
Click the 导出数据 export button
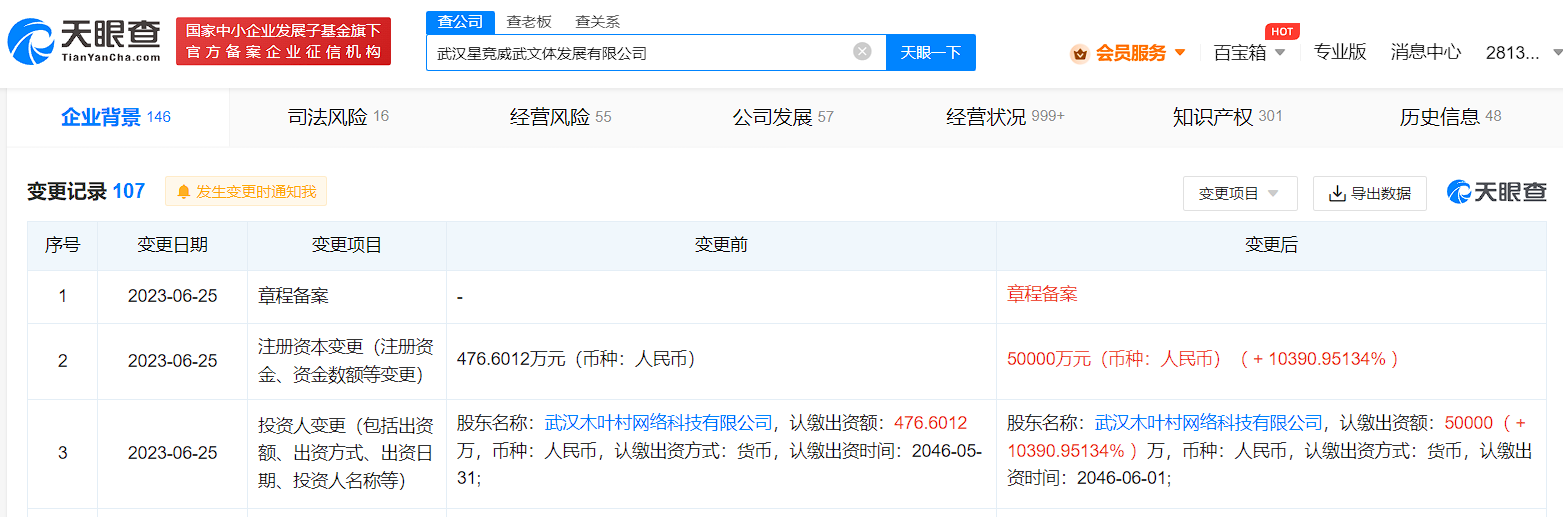1369,193
